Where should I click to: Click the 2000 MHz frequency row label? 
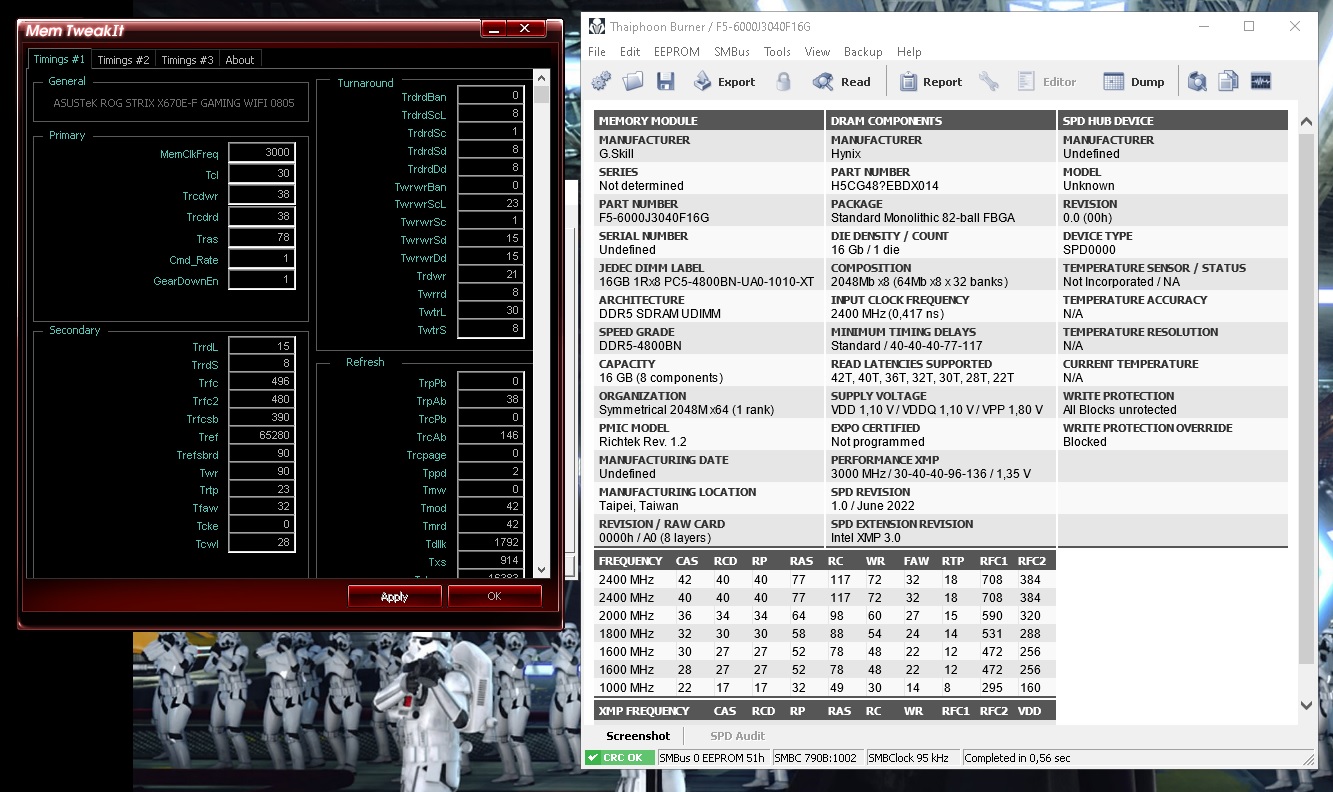pyautogui.click(x=626, y=616)
